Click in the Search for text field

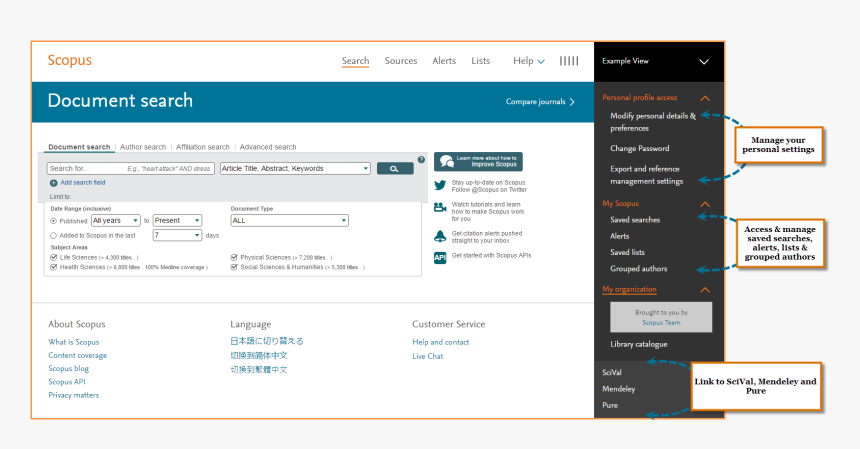(131, 168)
